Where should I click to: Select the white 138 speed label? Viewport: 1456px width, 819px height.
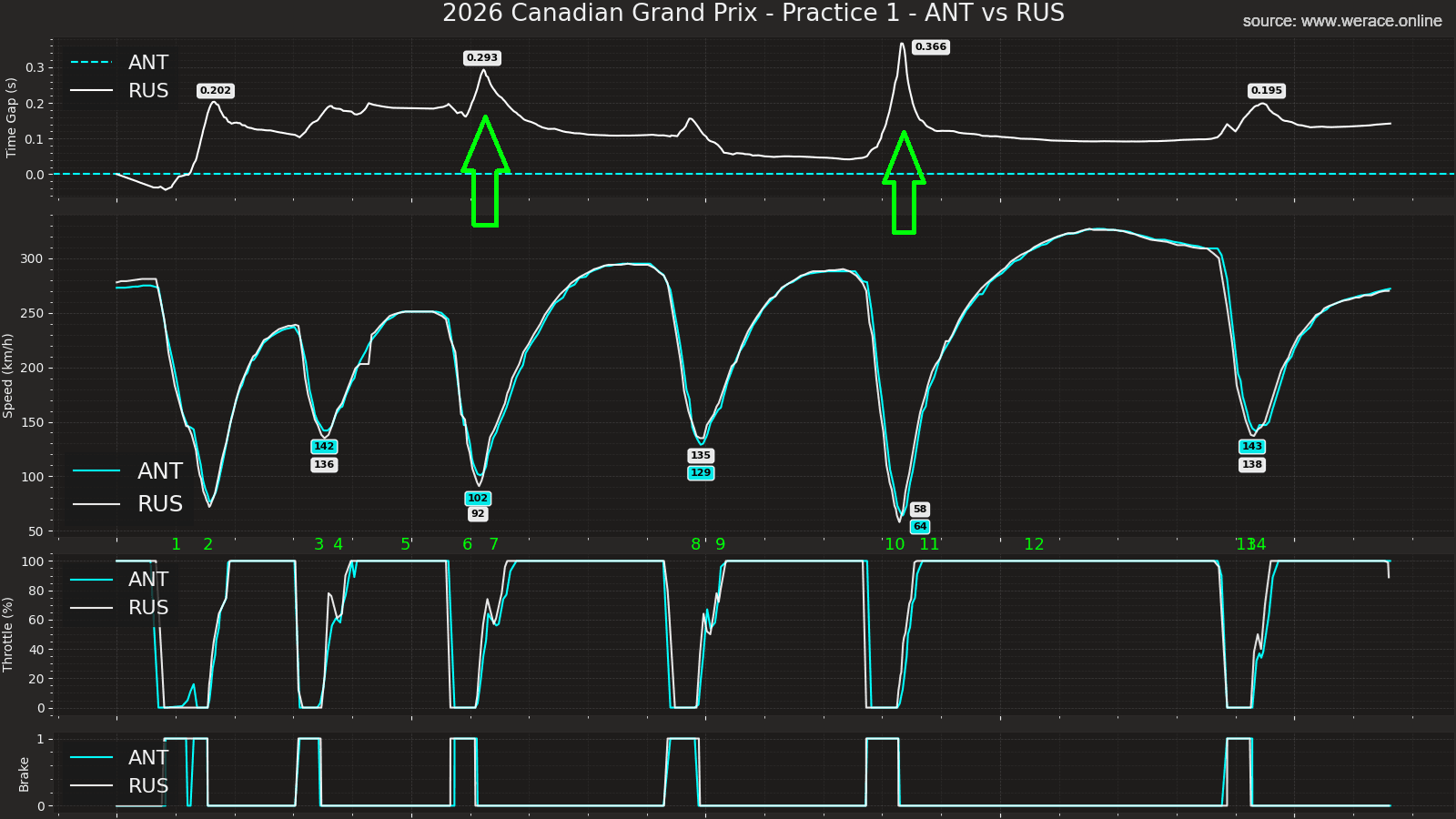point(1252,464)
